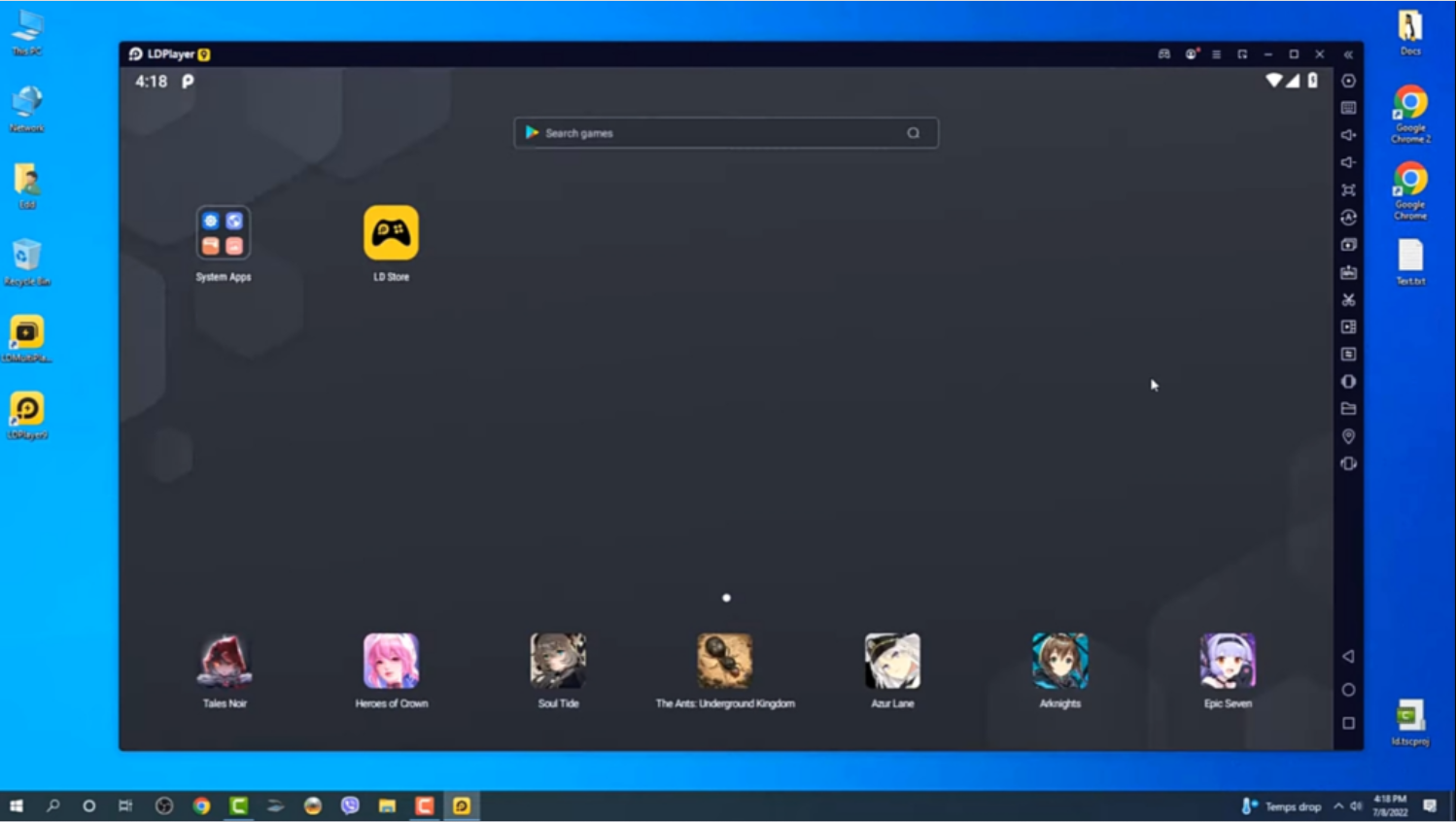Show hidden tray icons chevron
The width and height of the screenshot is (1456, 822).
point(1338,805)
